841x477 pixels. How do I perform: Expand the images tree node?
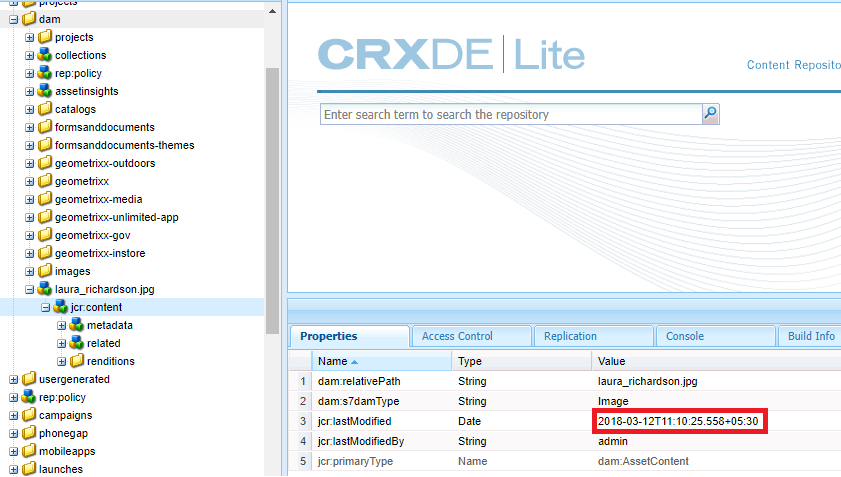tap(29, 271)
